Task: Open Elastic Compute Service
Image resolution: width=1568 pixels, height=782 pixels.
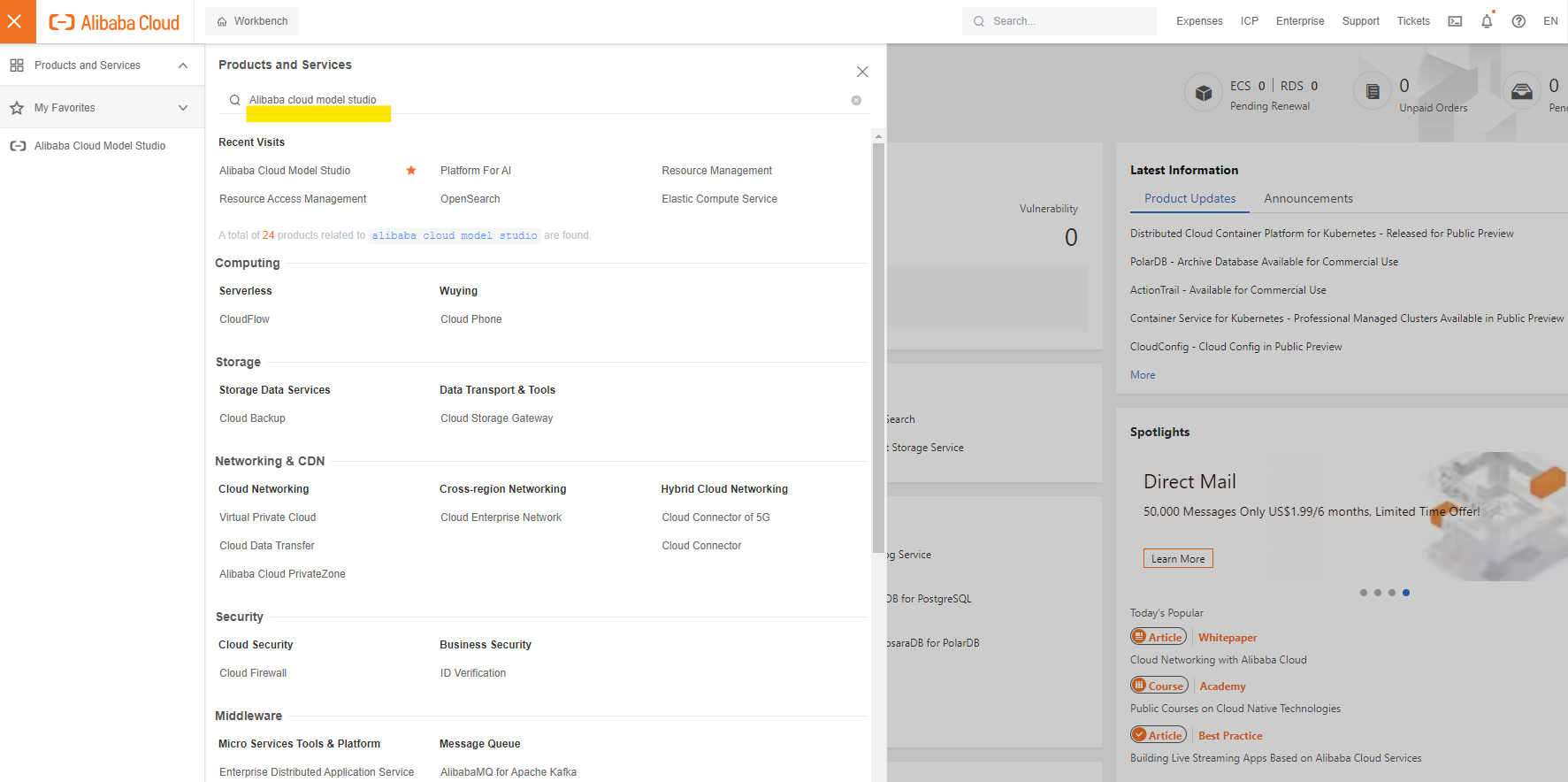Action: click(x=720, y=199)
